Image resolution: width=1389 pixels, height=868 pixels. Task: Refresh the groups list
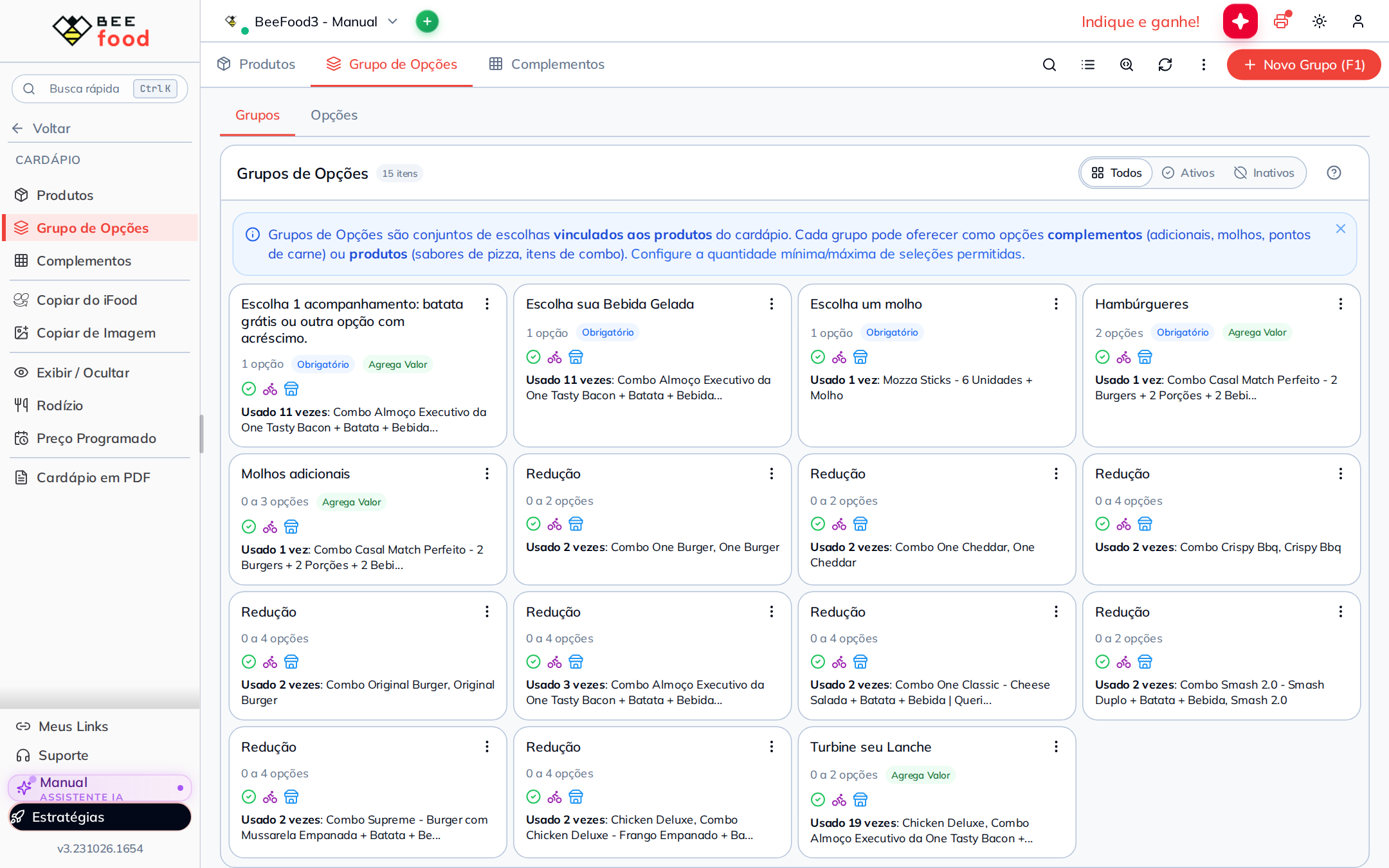[1165, 64]
